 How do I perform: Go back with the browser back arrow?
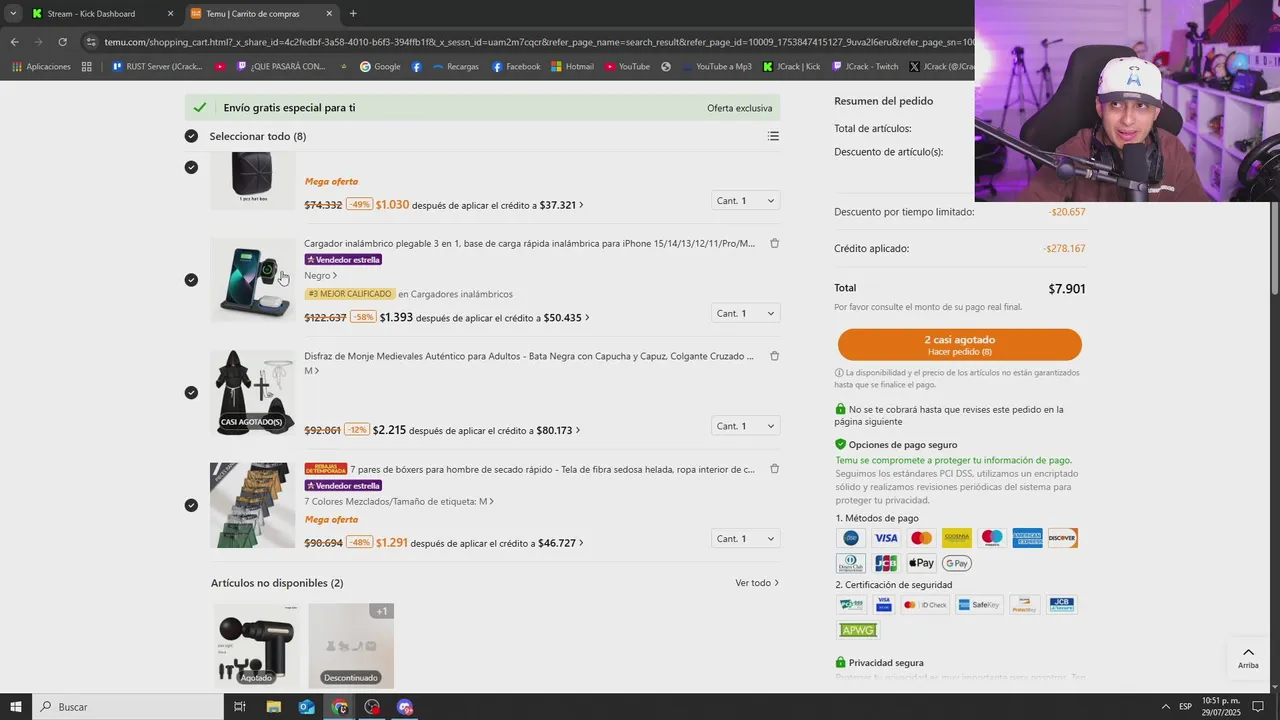pyautogui.click(x=14, y=42)
